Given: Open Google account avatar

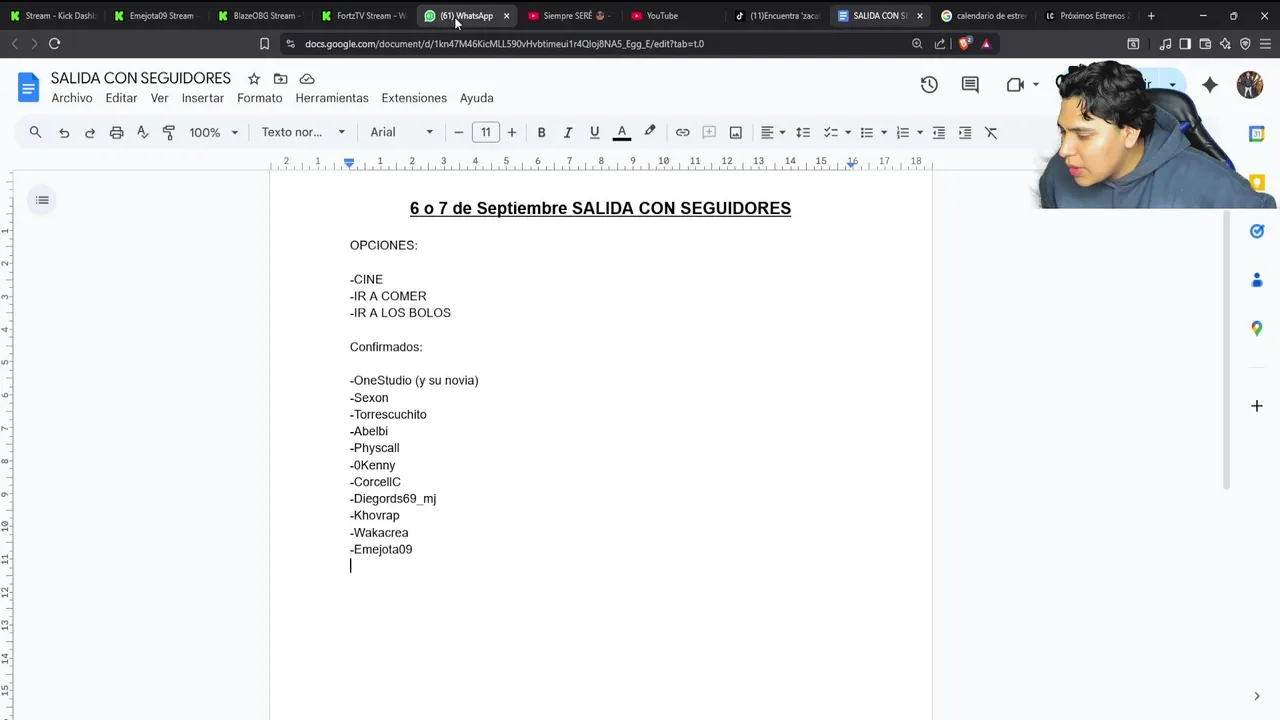Looking at the screenshot, I should point(1250,85).
